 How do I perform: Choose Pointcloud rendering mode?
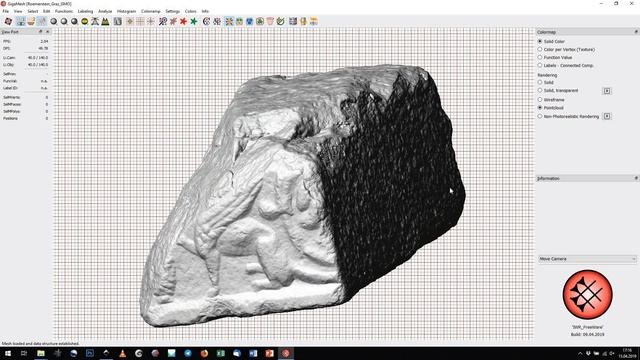point(550,108)
